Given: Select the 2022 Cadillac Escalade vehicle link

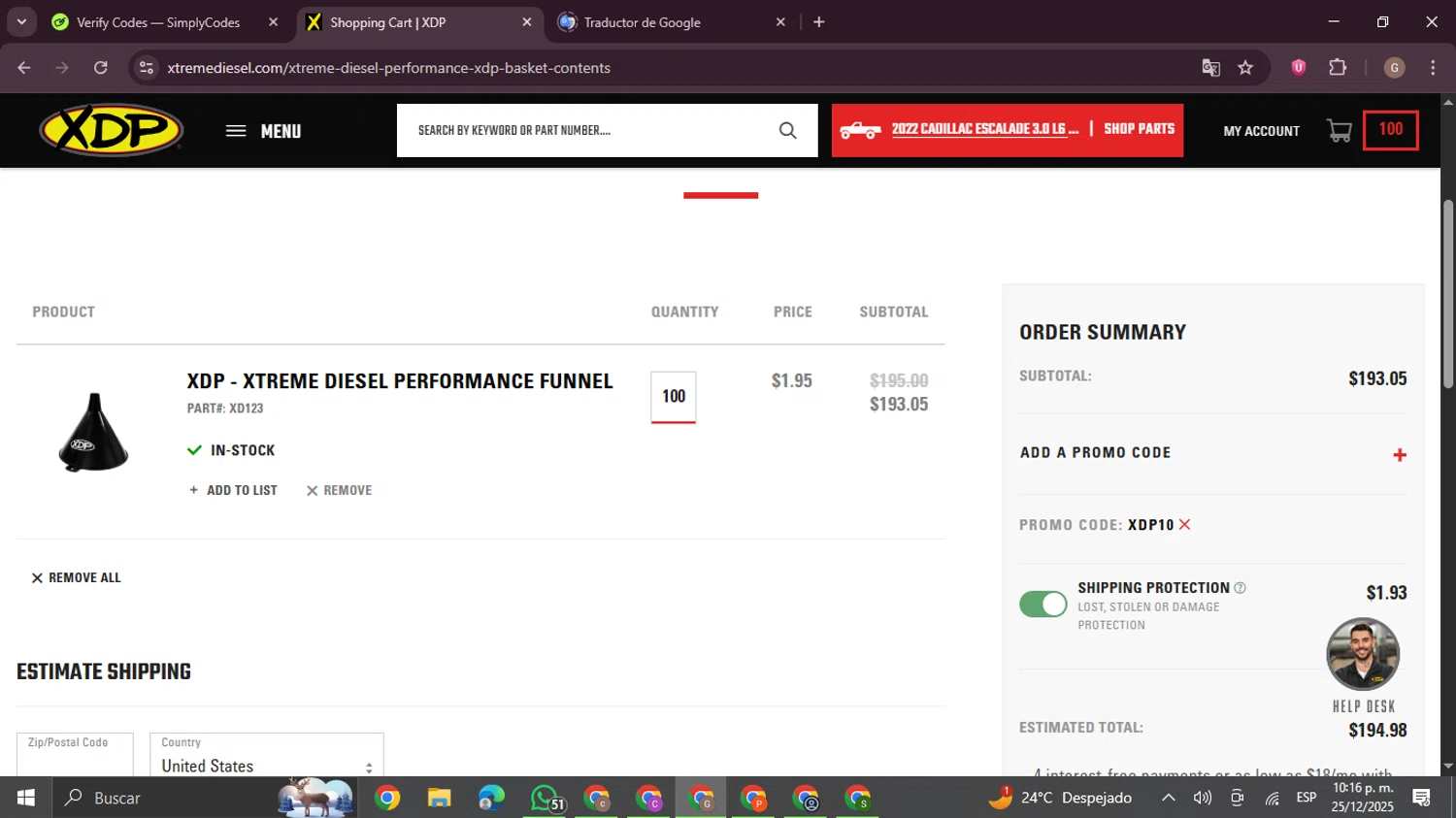Looking at the screenshot, I should tap(984, 129).
